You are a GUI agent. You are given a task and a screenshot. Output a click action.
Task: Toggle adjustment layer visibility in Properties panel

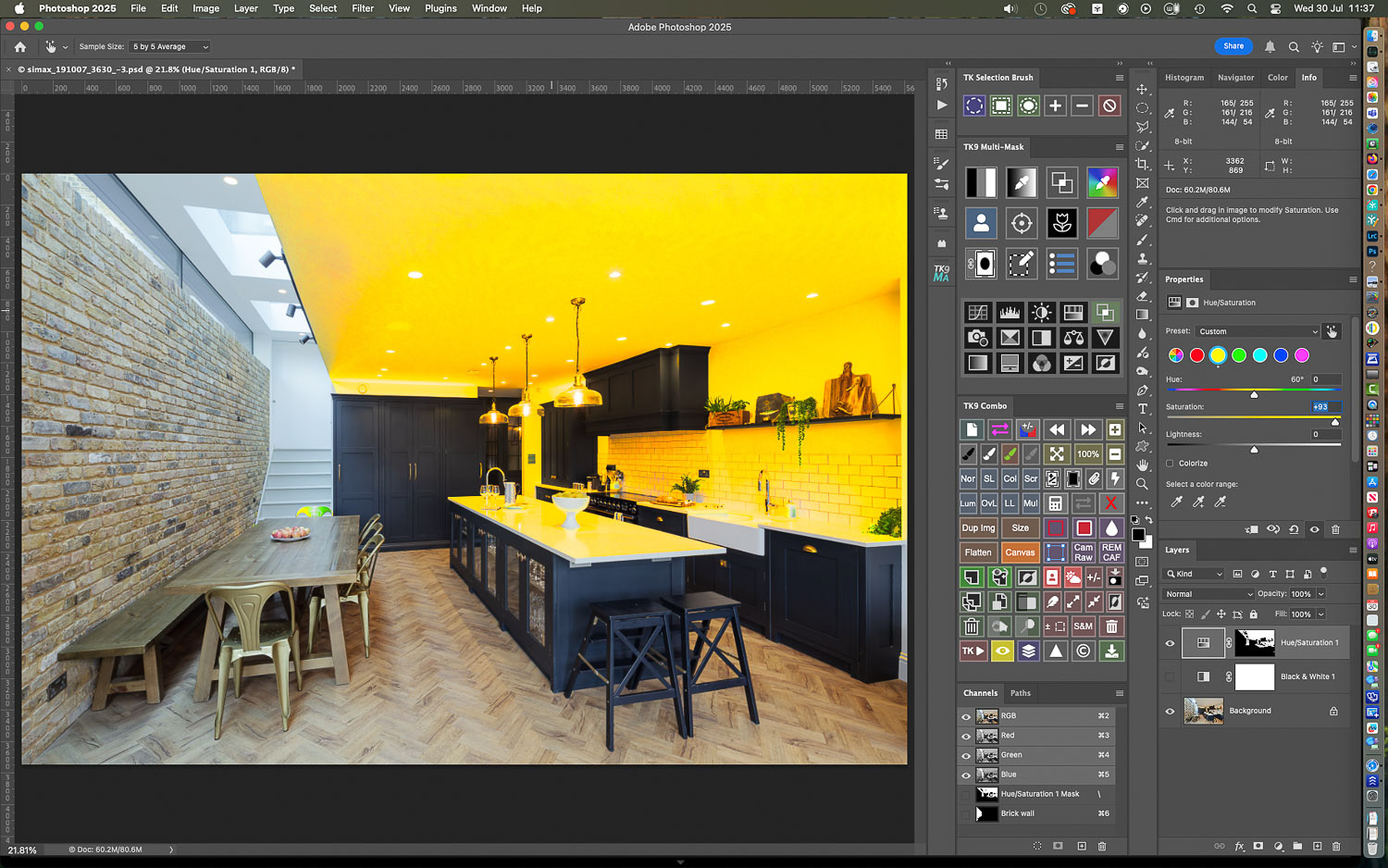coord(1315,529)
